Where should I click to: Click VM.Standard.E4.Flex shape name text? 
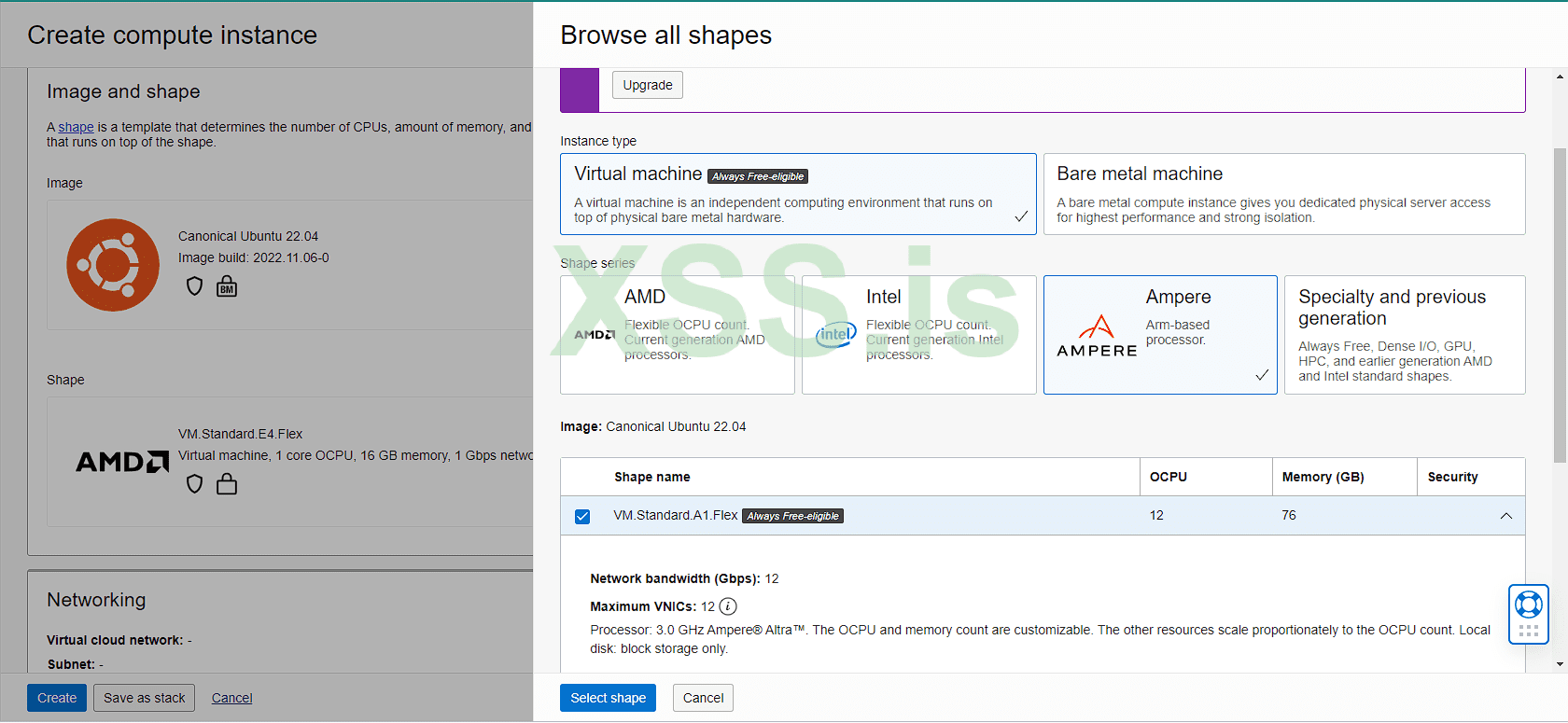[x=240, y=434]
